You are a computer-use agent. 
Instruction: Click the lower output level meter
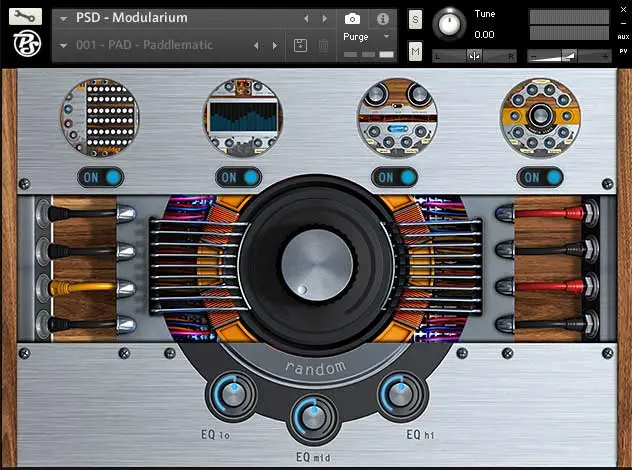(x=569, y=33)
